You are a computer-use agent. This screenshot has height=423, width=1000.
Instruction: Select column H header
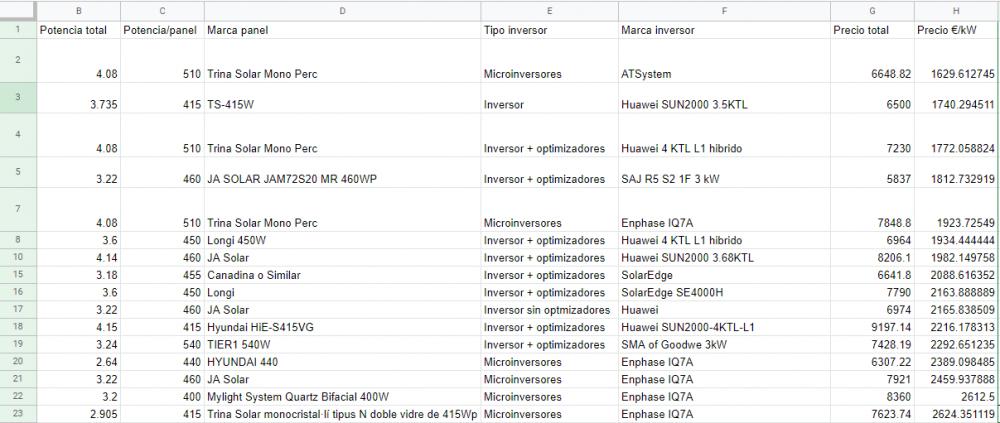click(x=956, y=11)
